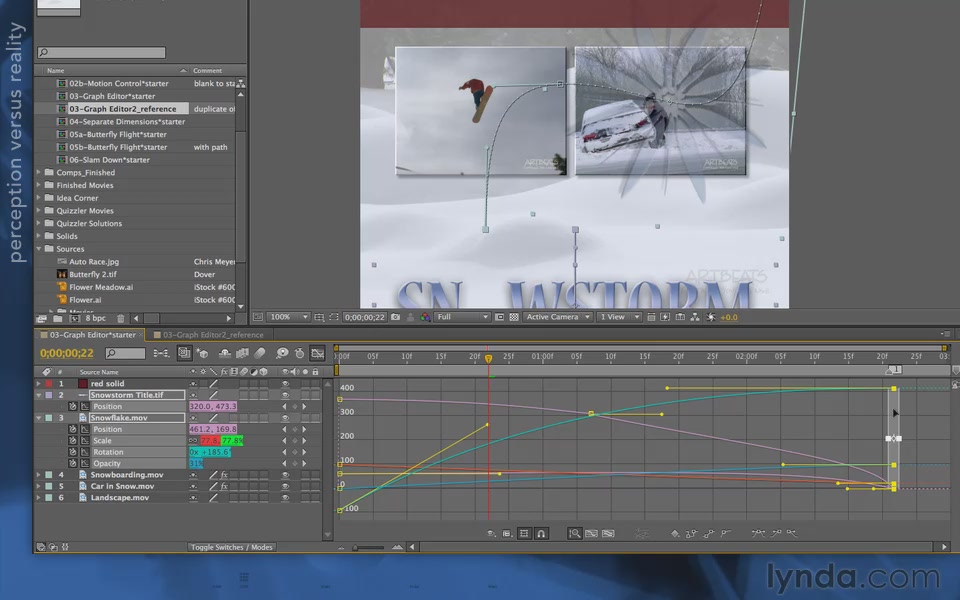Toggle Auto-zoom graph height
The image size is (960, 600).
(574, 534)
